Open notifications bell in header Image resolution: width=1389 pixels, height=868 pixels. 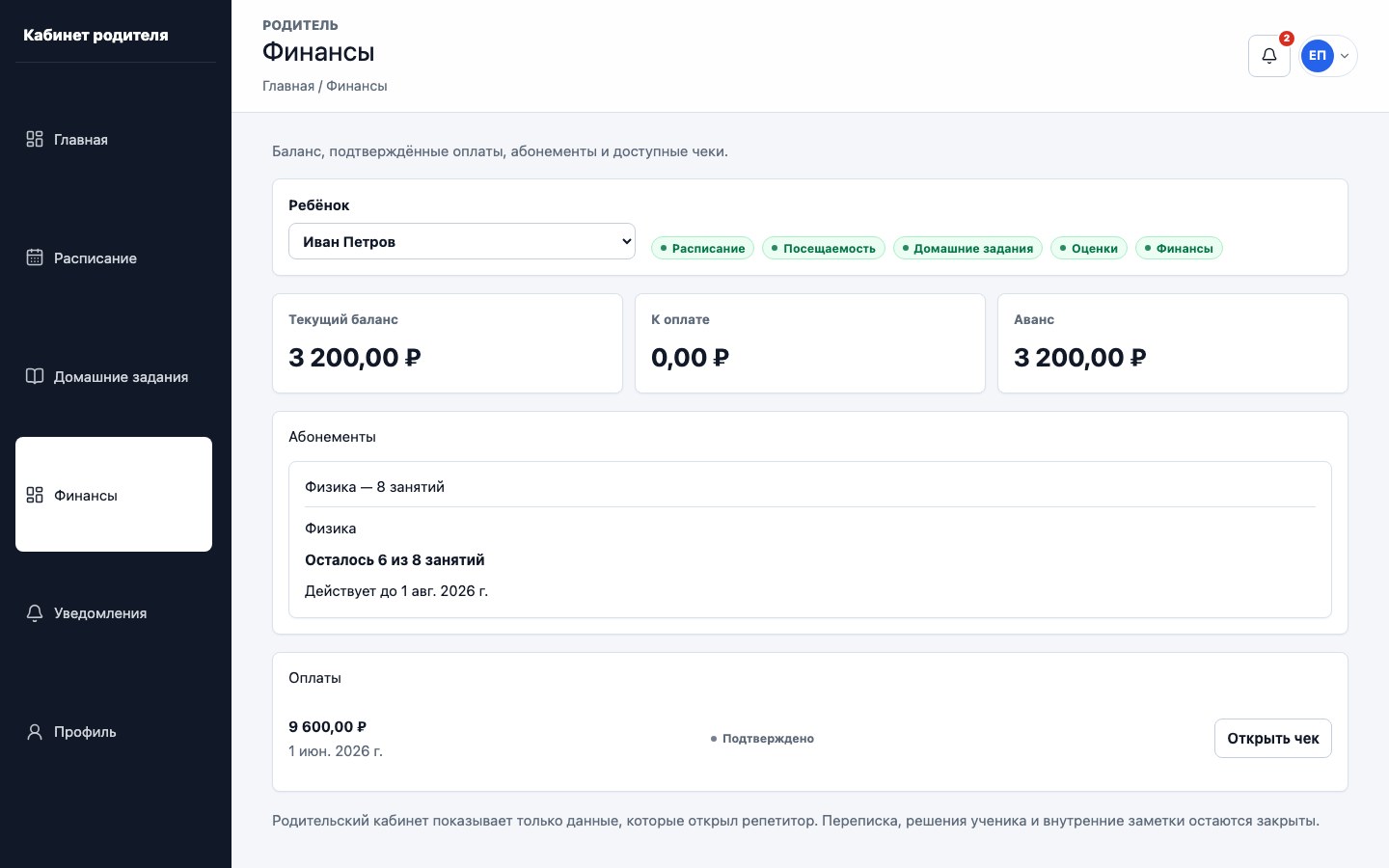1269,56
